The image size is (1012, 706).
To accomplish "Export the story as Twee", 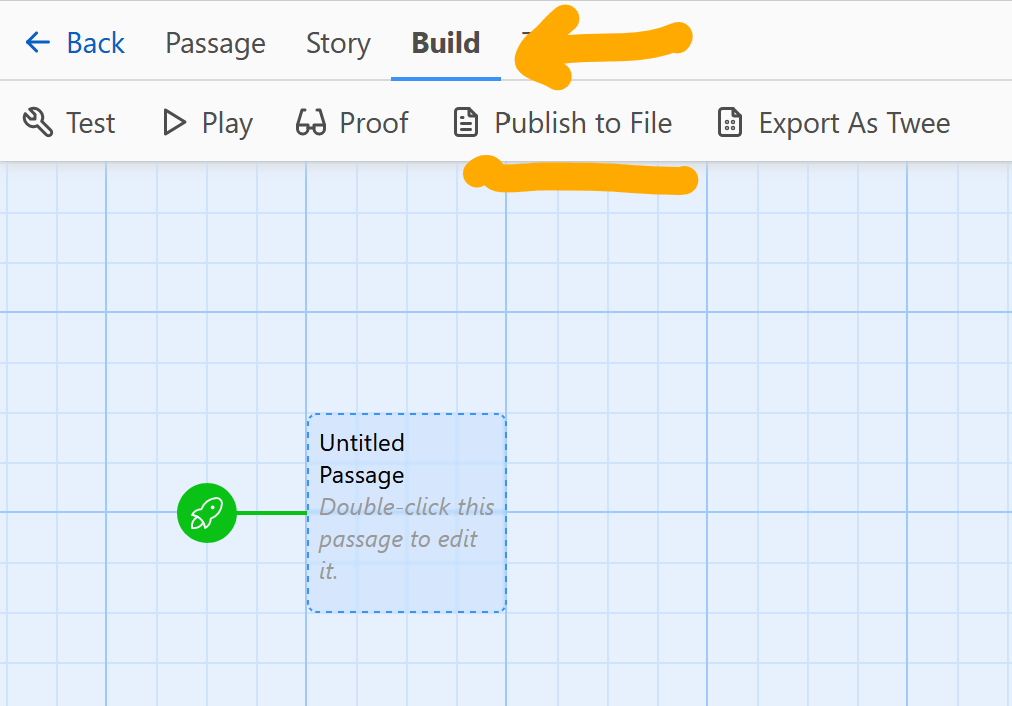I will coord(832,122).
